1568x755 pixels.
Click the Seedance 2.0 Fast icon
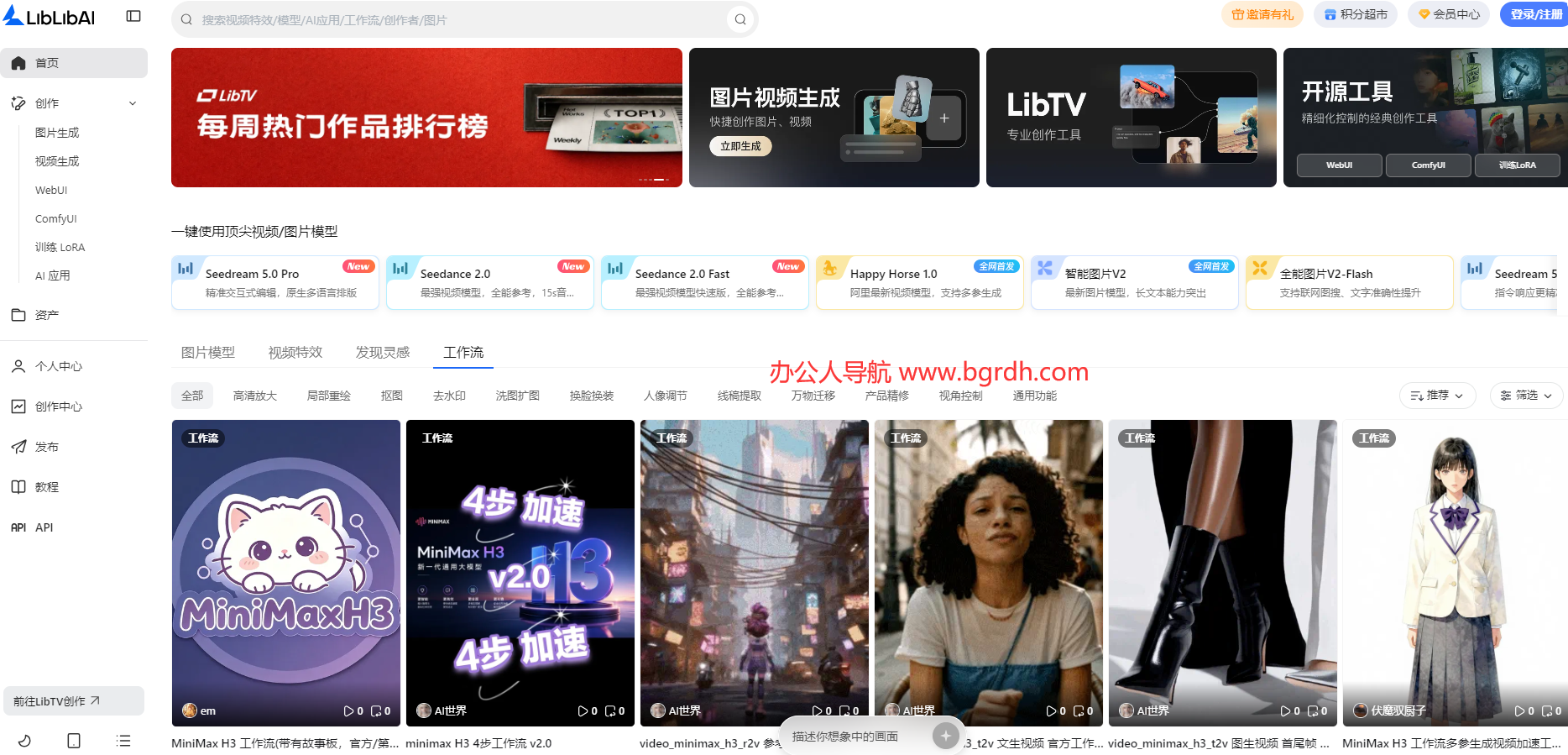click(615, 269)
